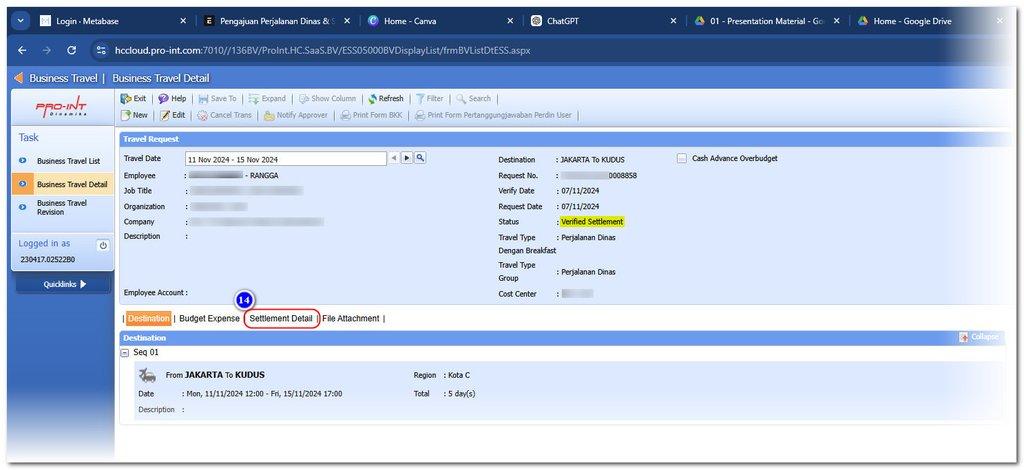Open Business Travel List task
Viewport: 1024px width, 470px height.
(69, 161)
